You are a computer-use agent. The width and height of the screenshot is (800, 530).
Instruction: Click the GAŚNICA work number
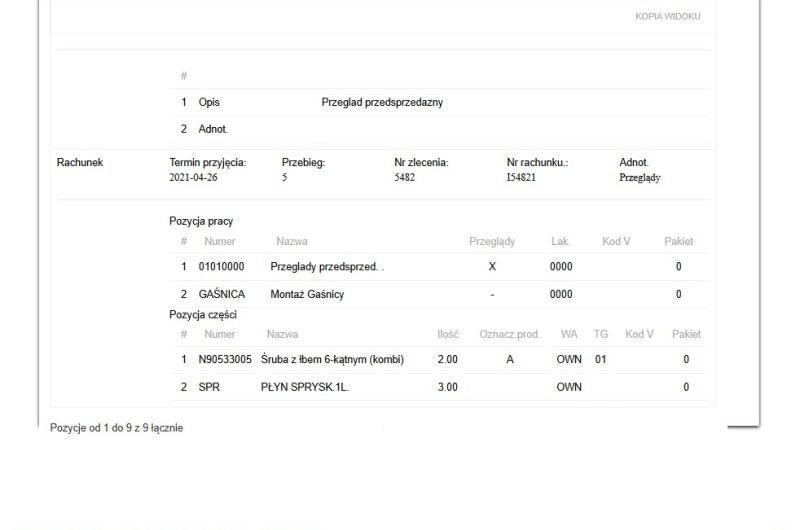tap(222, 294)
